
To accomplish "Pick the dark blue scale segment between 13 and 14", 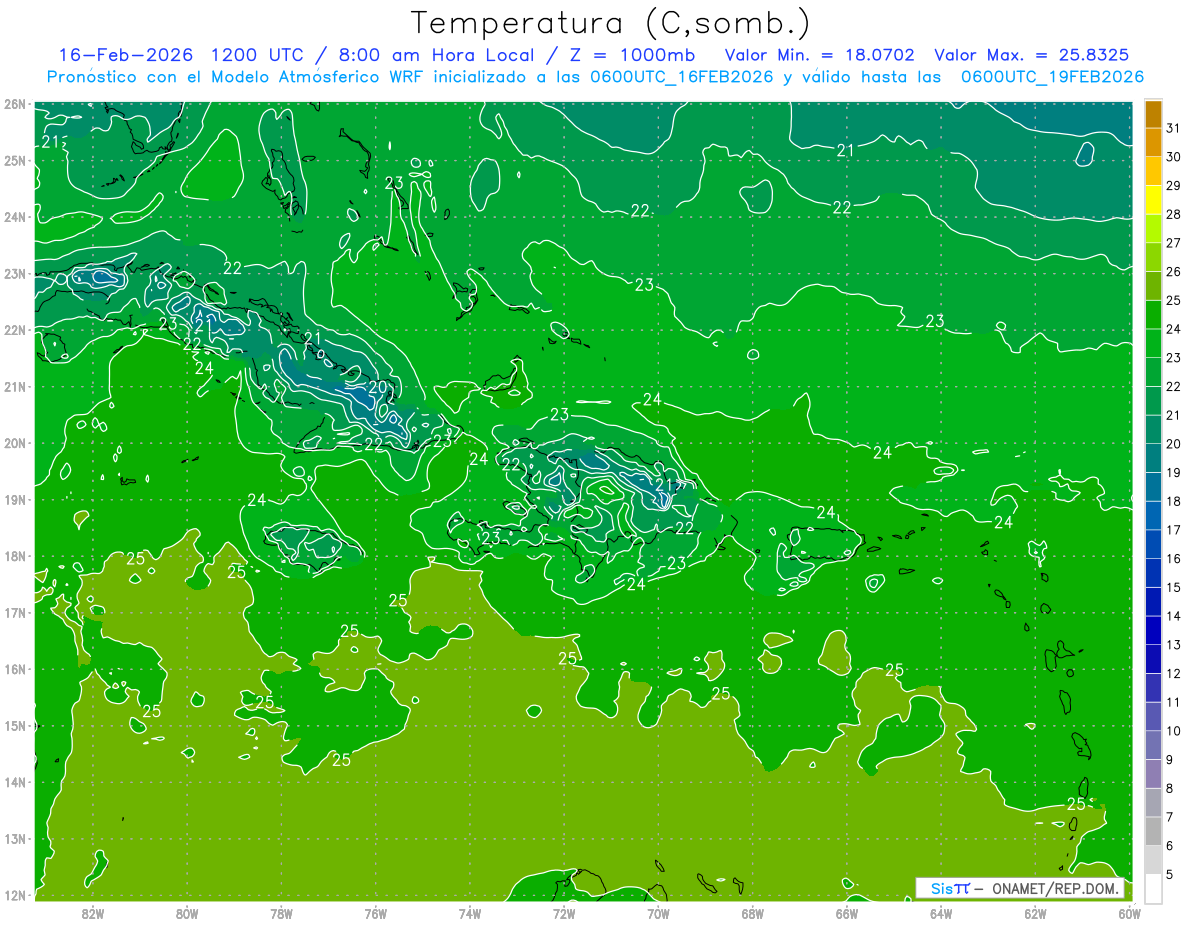I will click(x=1153, y=631).
